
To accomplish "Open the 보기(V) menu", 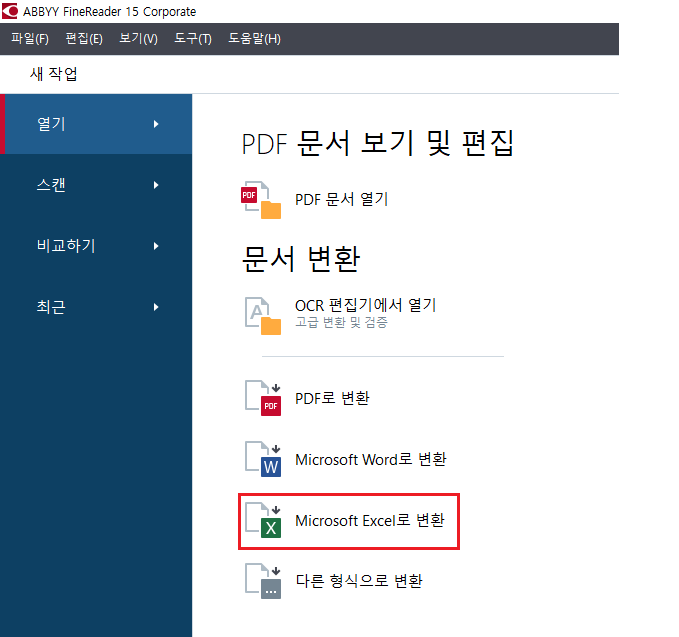I will coord(139,39).
